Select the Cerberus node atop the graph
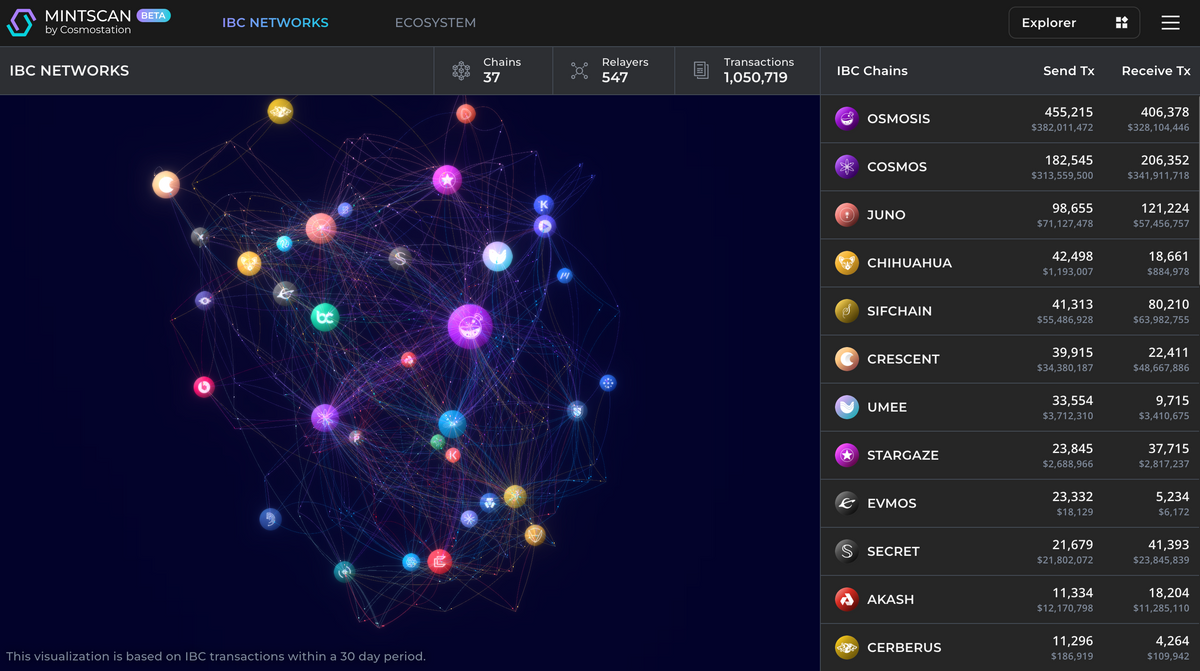1200x671 pixels. point(280,111)
